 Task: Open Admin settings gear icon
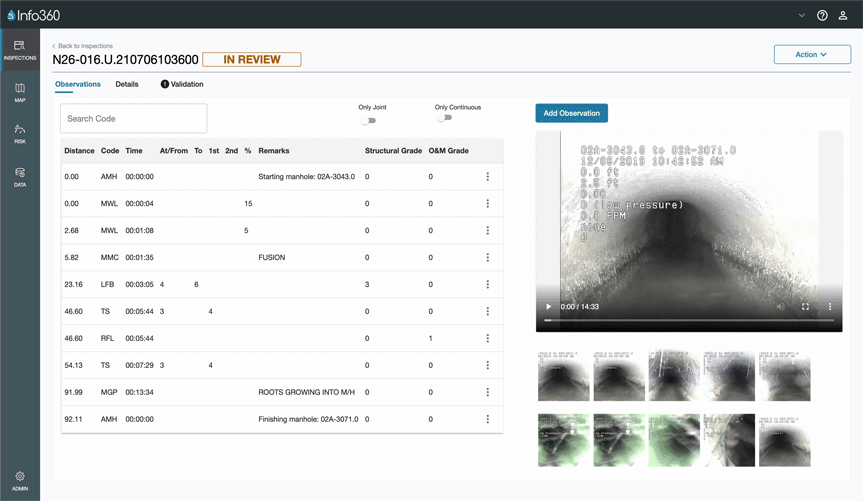point(19,481)
